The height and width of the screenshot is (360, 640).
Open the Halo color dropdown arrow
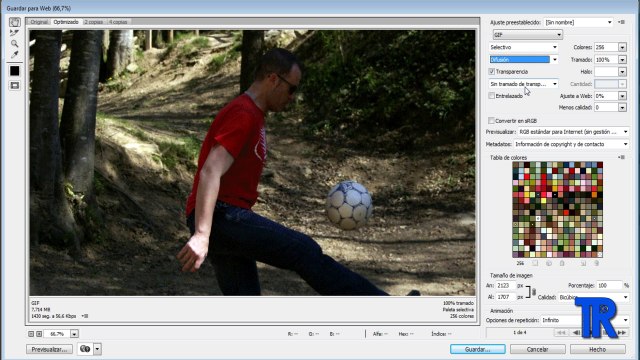tap(622, 72)
